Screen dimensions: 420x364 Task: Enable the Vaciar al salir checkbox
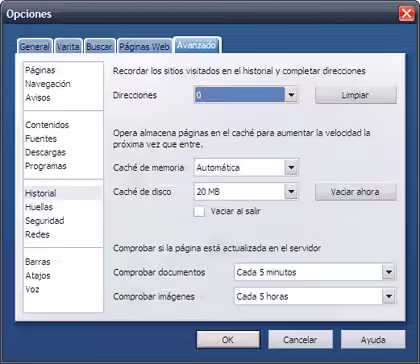click(199, 211)
